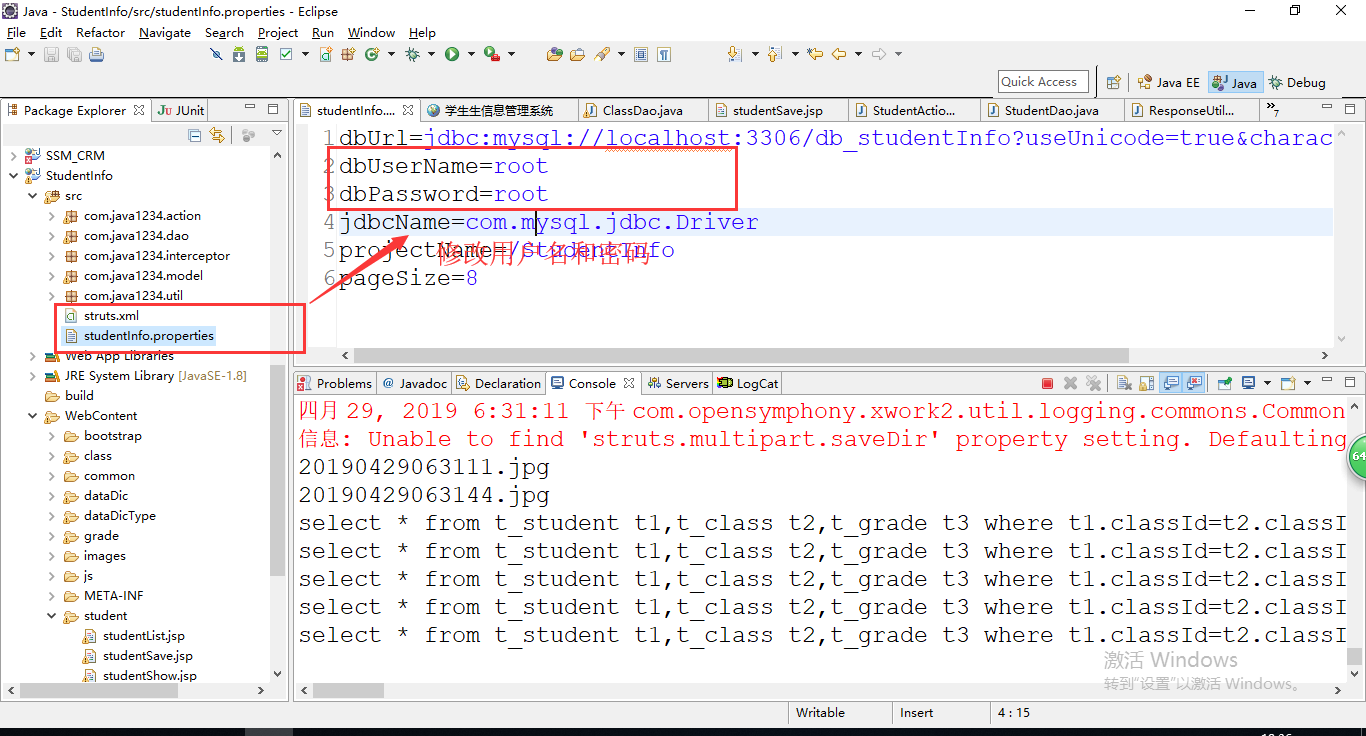Toggle Link with Editor in Package Explorer
The image size is (1366, 736).
[x=217, y=135]
